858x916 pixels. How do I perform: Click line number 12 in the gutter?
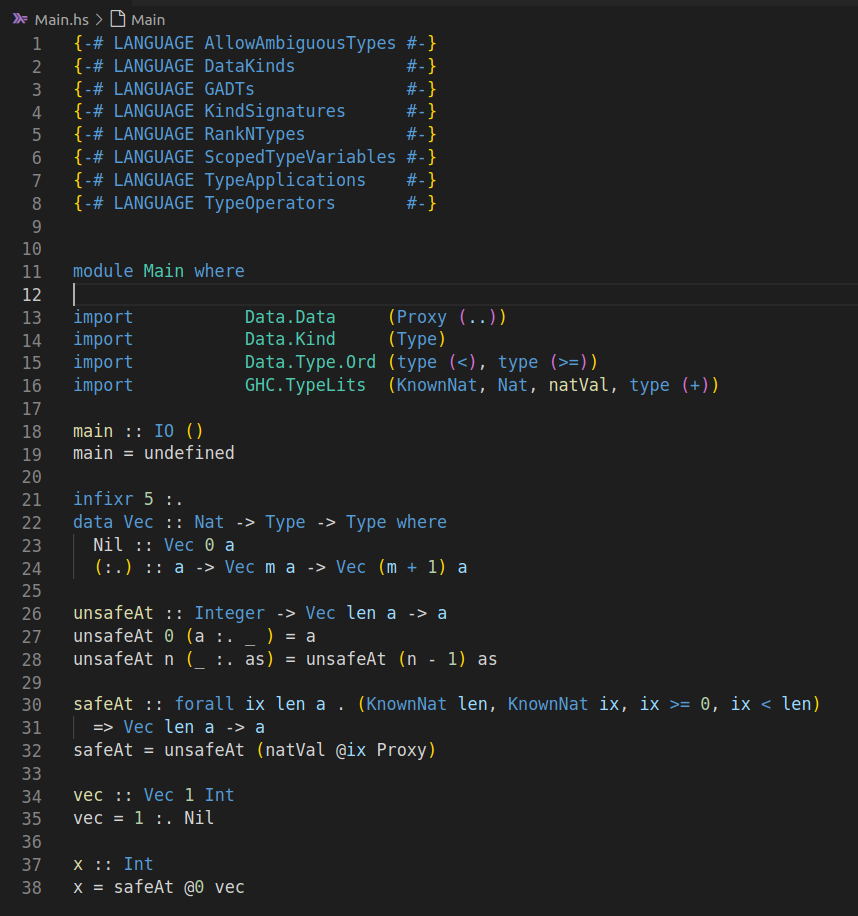[32, 295]
